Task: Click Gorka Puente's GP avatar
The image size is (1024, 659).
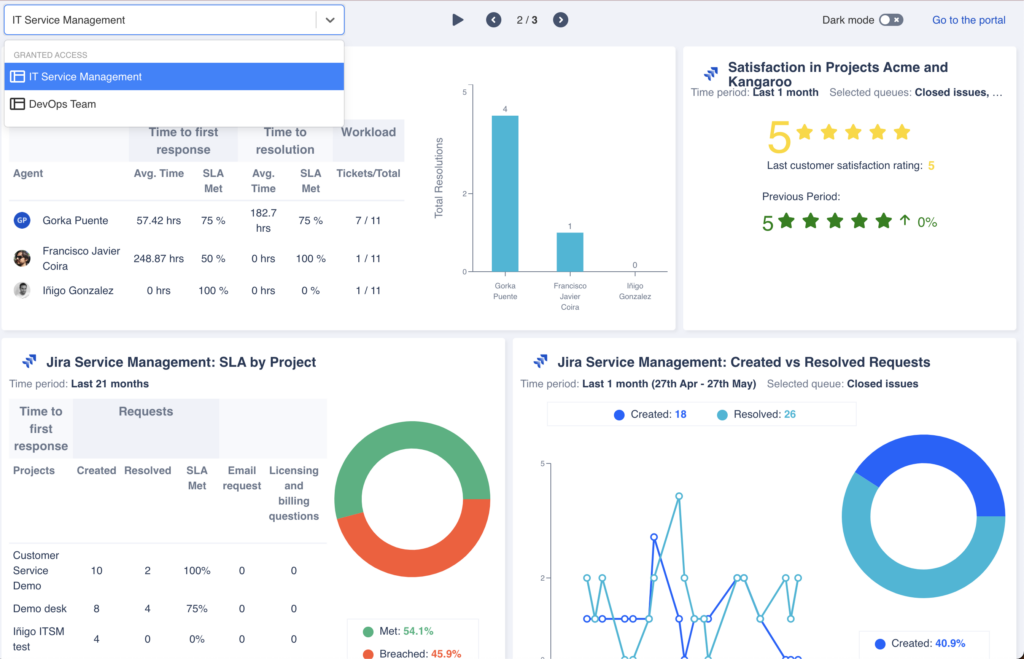Action: coord(22,220)
